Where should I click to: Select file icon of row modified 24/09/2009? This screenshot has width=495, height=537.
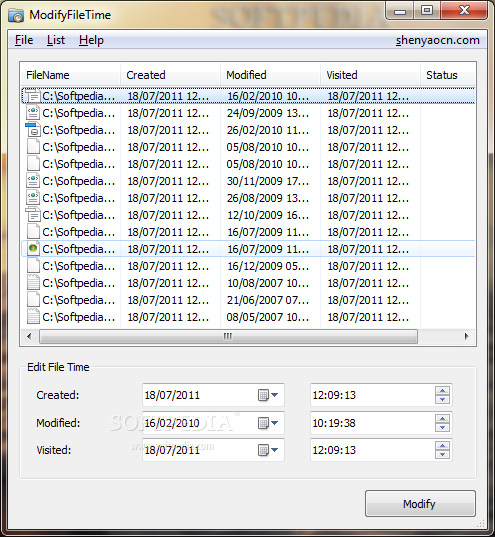coord(33,113)
